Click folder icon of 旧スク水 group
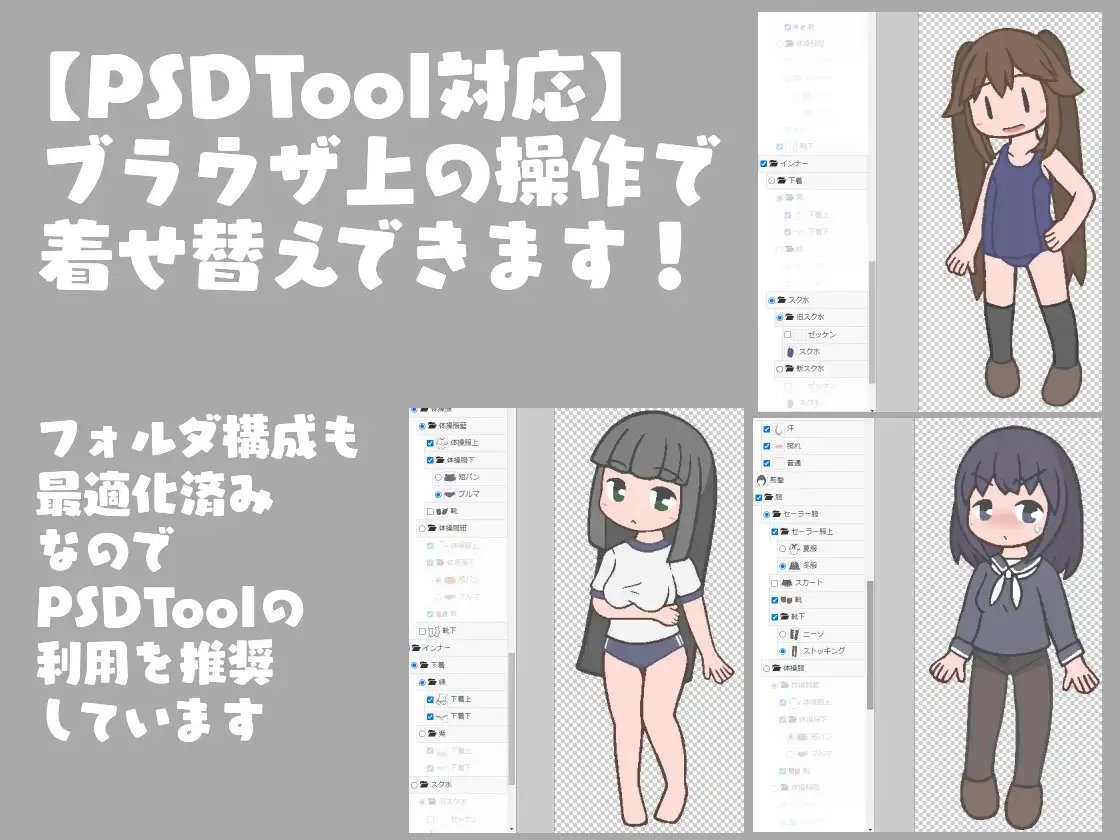 [x=789, y=317]
